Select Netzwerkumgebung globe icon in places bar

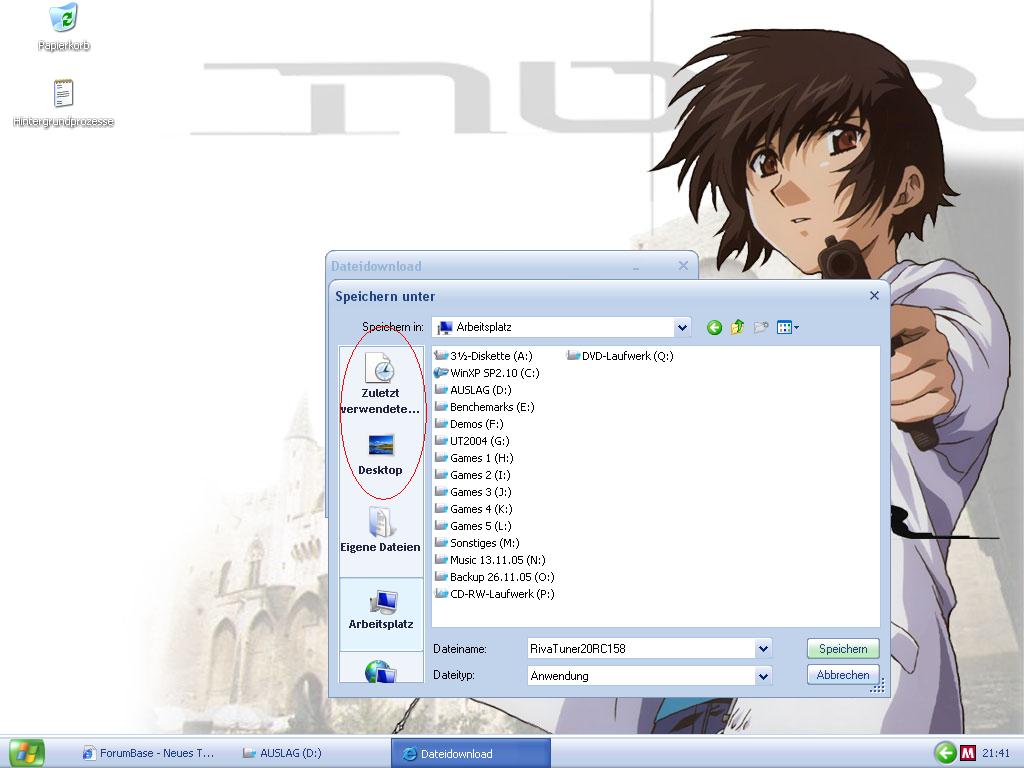(x=381, y=671)
